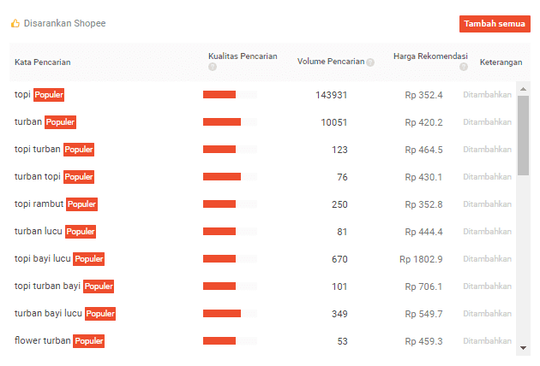
Task: Click Ditambahkan in the turban lucu row
Action: (x=487, y=231)
